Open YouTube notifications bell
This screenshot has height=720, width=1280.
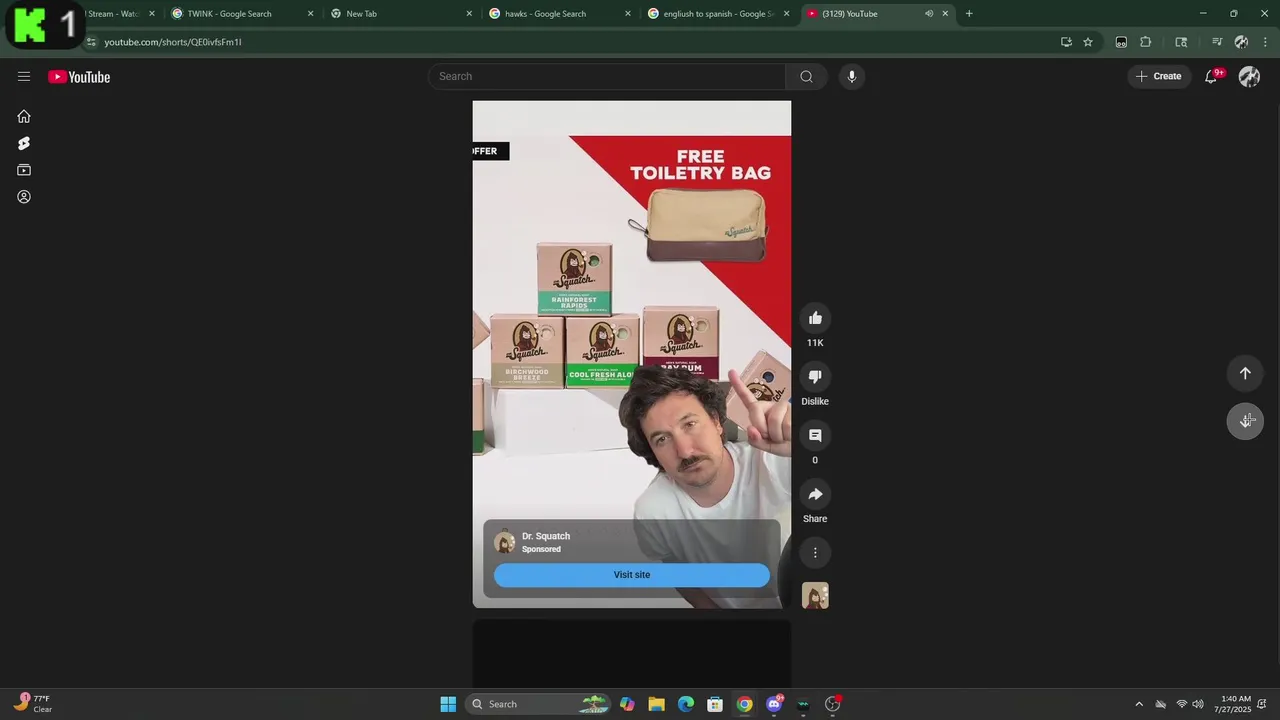click(x=1211, y=76)
